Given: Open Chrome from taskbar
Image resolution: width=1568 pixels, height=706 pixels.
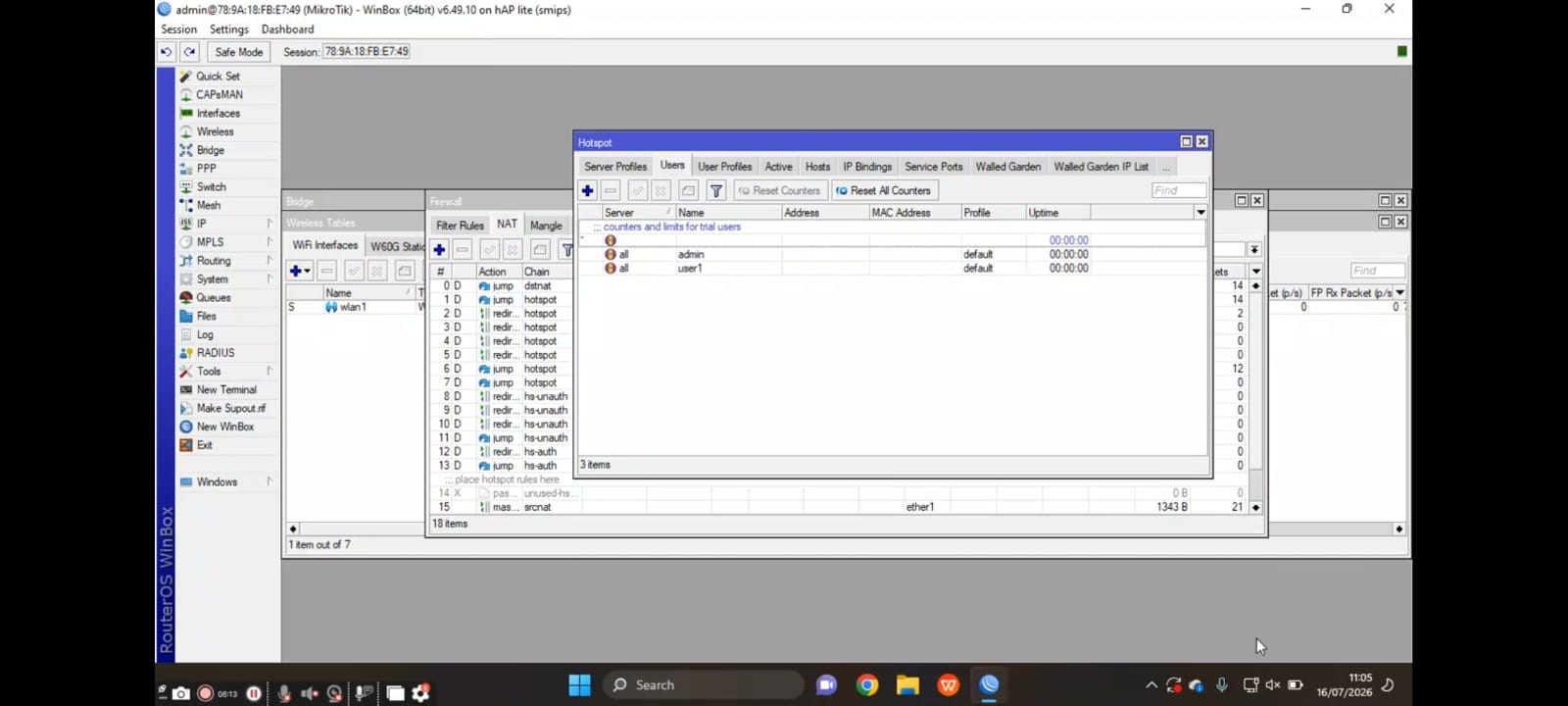Looking at the screenshot, I should pos(867,685).
